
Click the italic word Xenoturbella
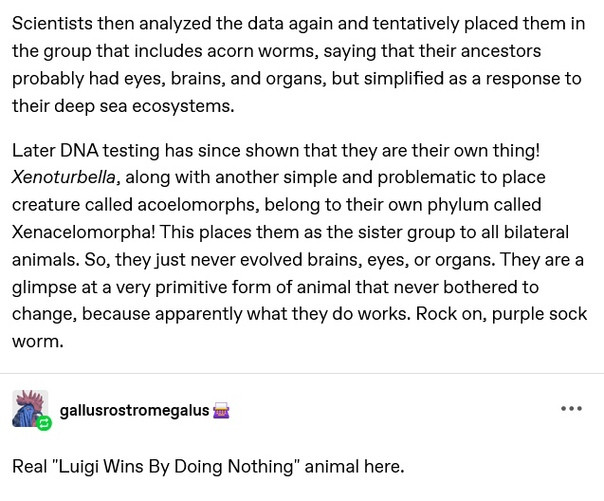[x=64, y=178]
